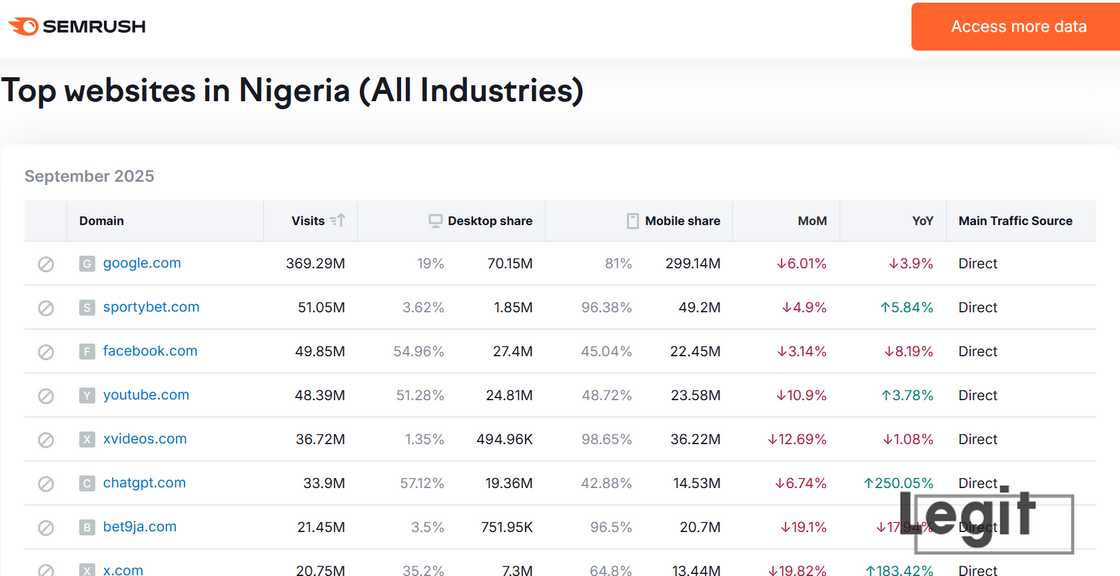The height and width of the screenshot is (576, 1120).
Task: Click the MoM column header
Action: click(812, 220)
